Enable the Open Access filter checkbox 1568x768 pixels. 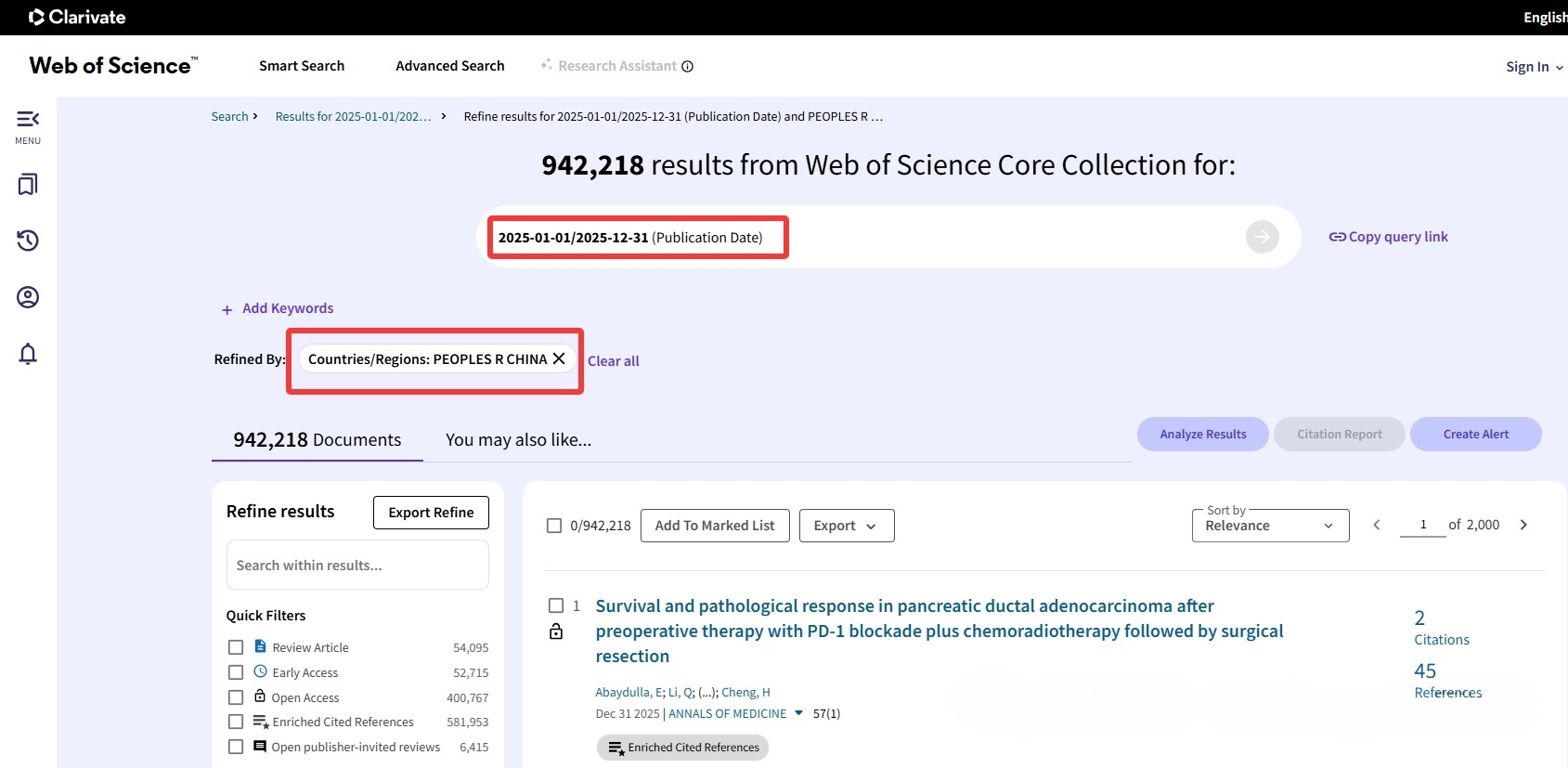(236, 697)
